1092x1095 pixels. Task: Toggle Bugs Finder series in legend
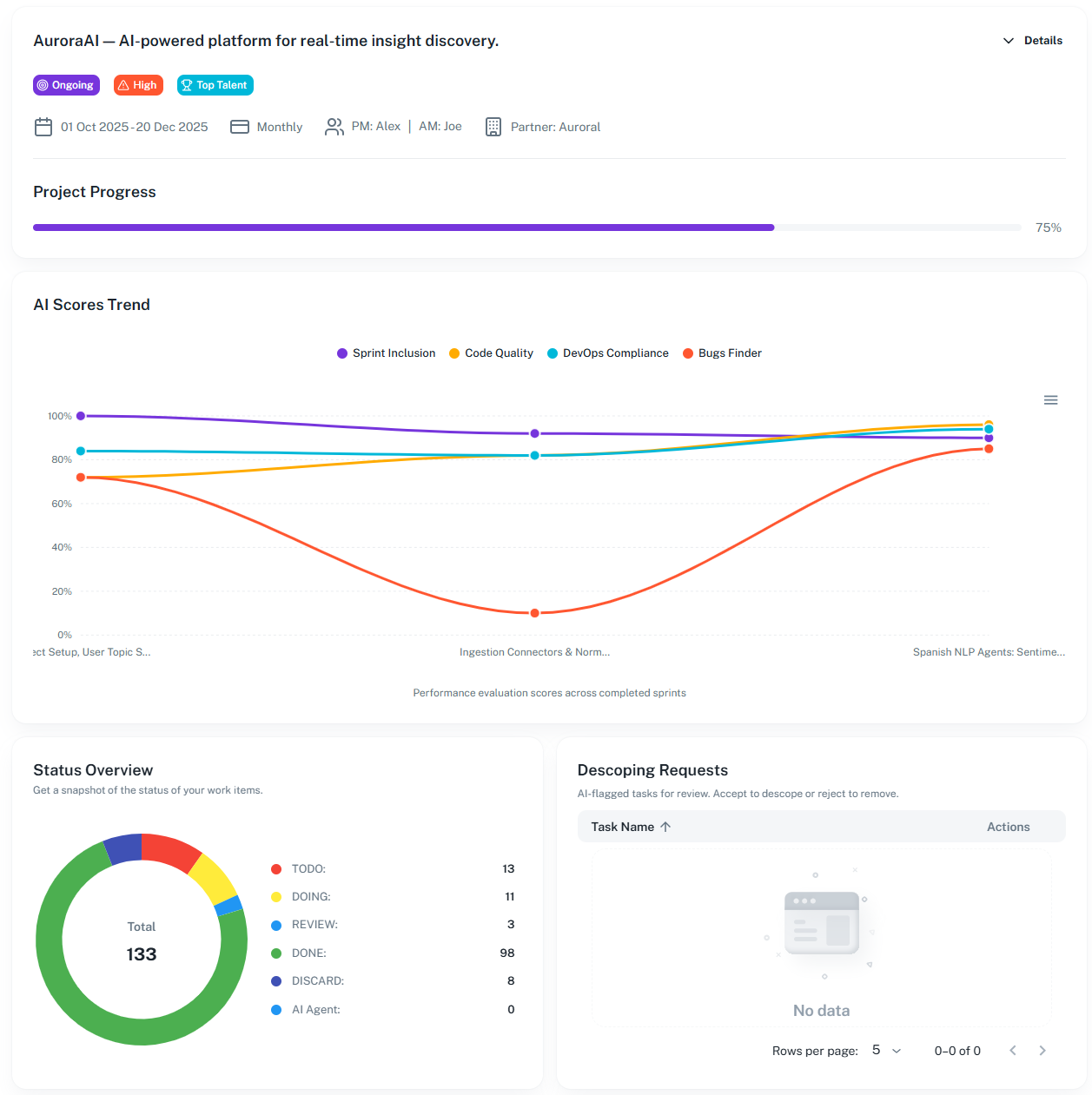(723, 353)
